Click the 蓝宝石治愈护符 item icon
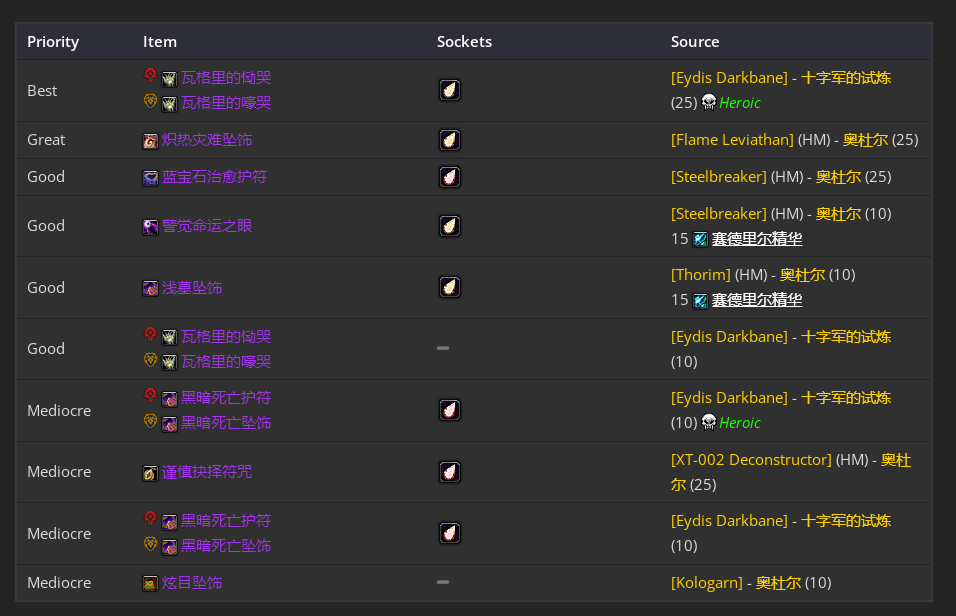 (151, 178)
